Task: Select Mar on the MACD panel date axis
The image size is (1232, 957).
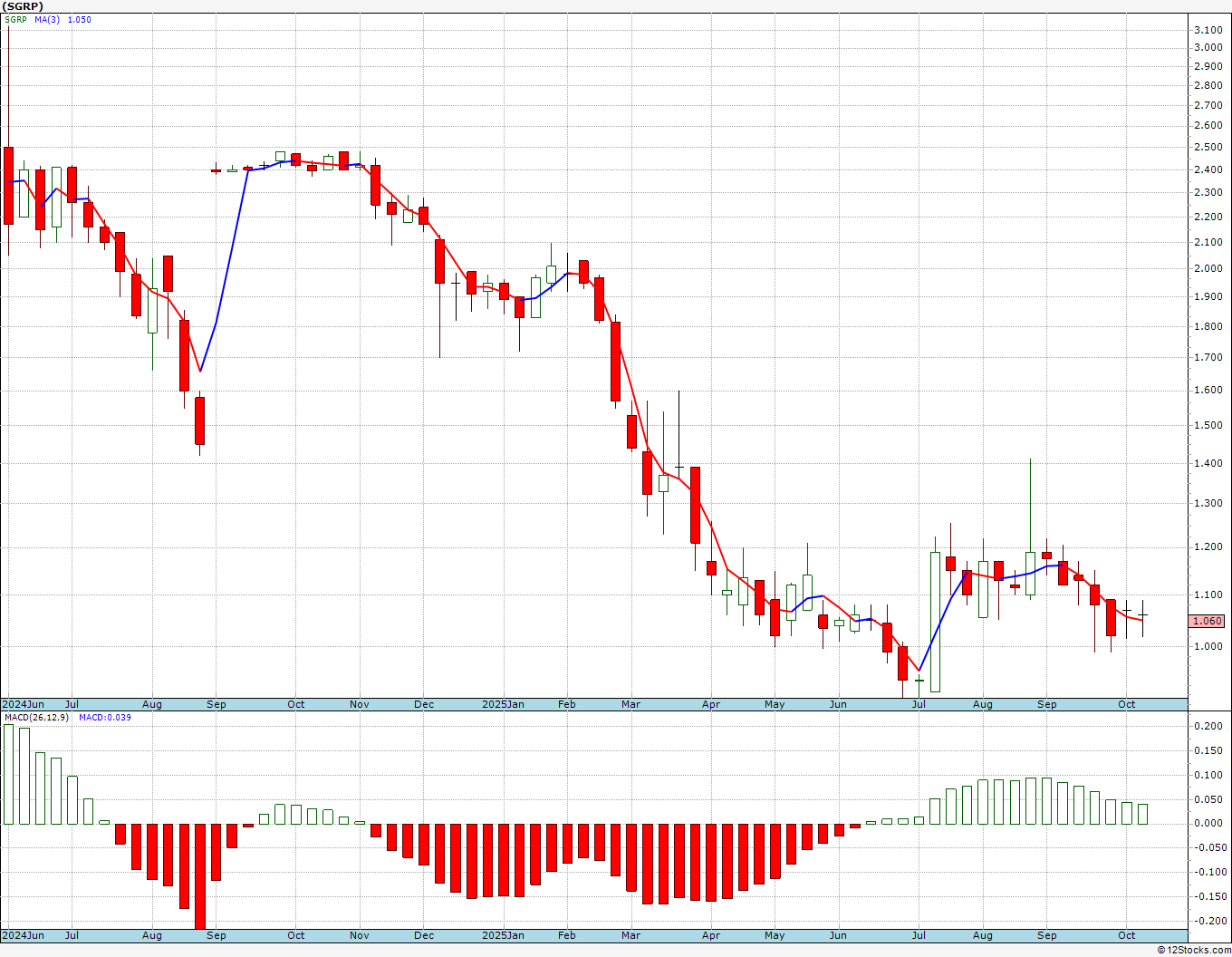Action: [631, 935]
